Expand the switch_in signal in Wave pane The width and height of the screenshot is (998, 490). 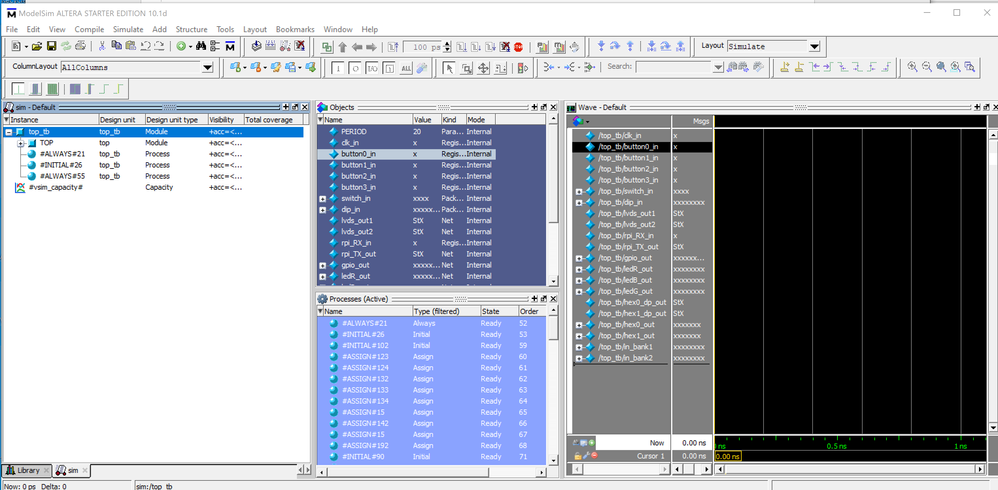click(x=580, y=191)
